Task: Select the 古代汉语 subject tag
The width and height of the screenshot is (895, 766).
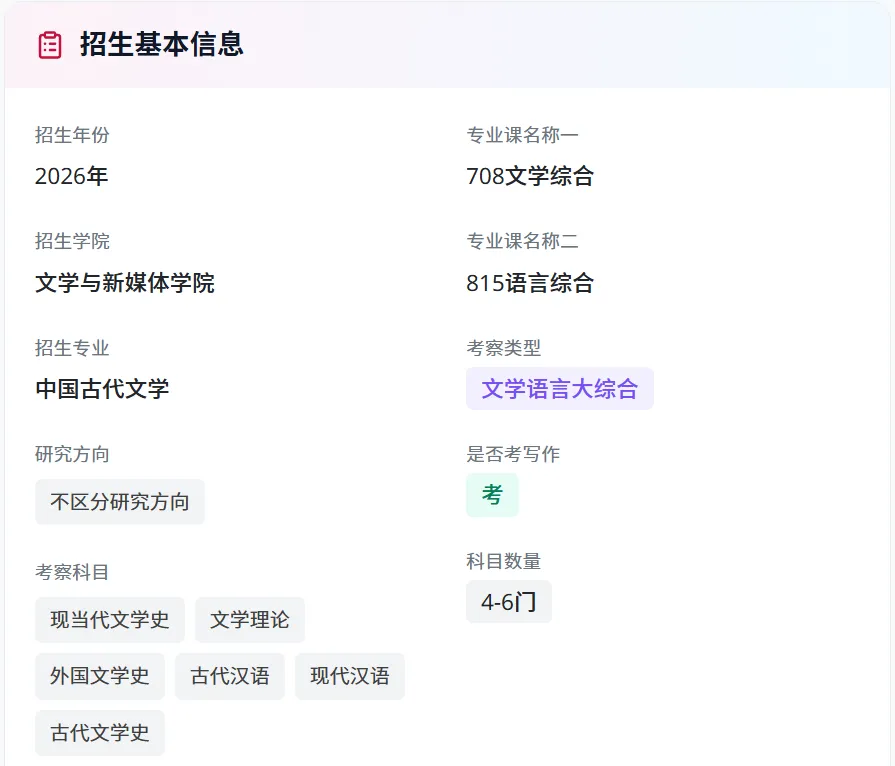Action: (230, 676)
